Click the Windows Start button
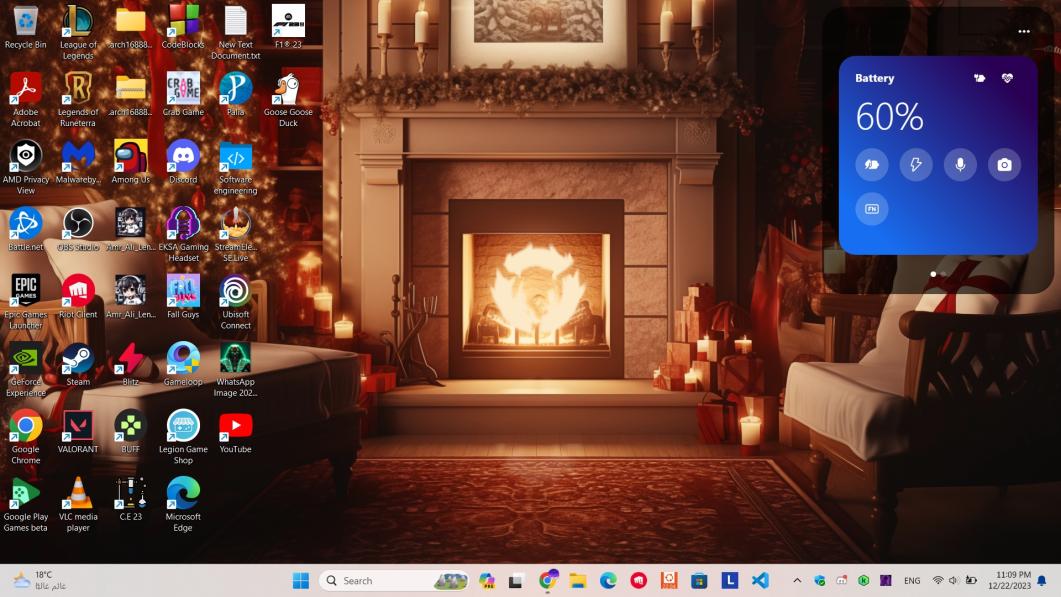1061x597 pixels. 300,580
